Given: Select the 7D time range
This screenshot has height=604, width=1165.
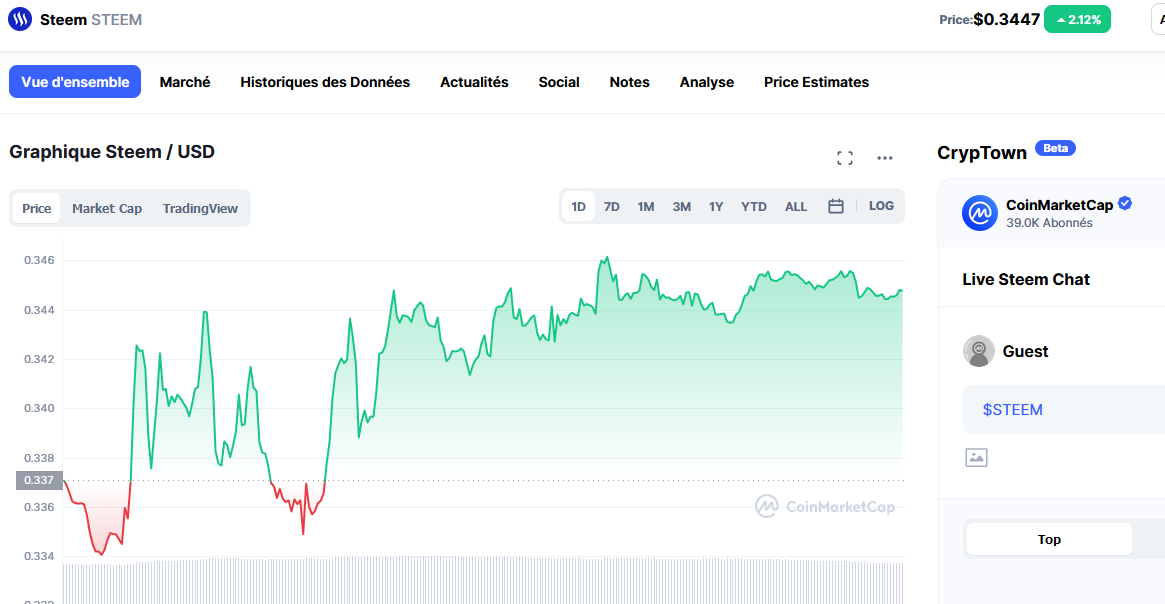Looking at the screenshot, I should point(611,207).
